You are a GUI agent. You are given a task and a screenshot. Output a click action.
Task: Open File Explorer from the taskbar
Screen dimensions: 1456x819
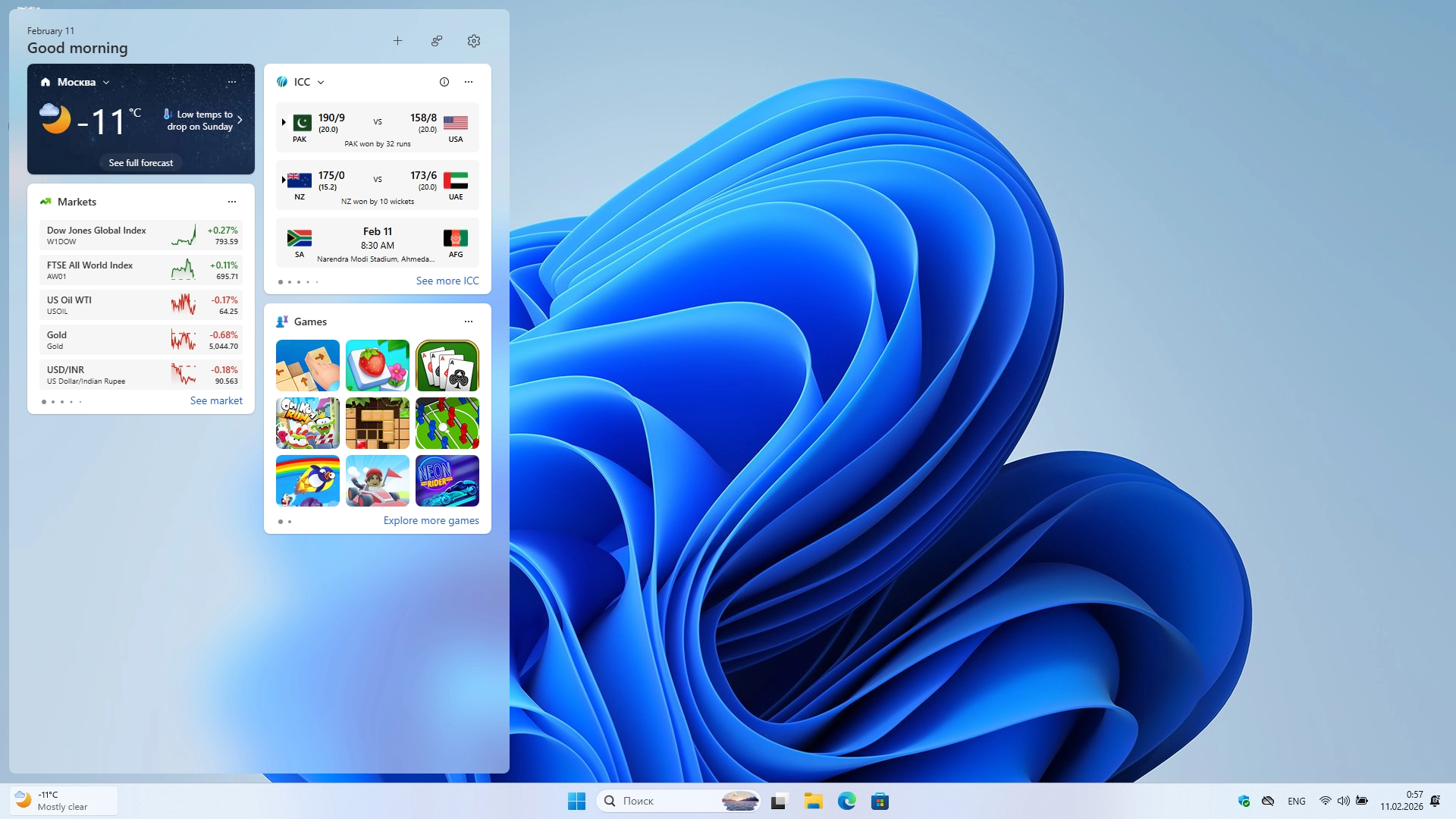pos(813,801)
